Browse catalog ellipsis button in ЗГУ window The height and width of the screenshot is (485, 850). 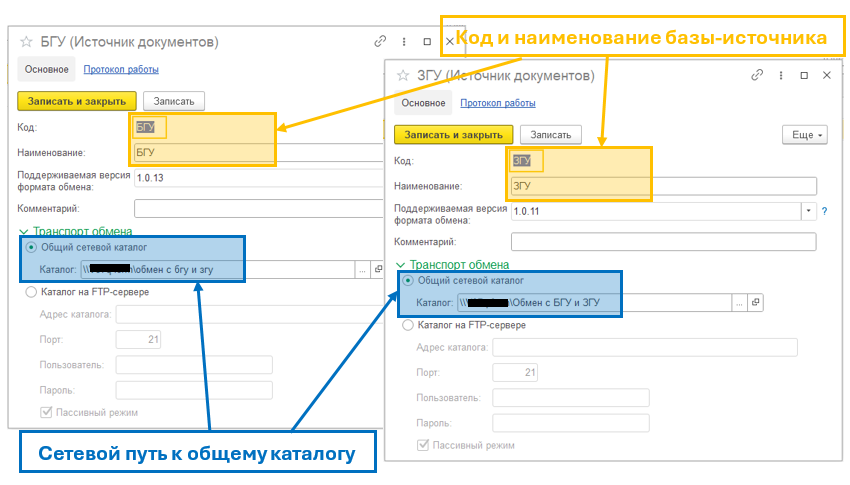point(739,302)
